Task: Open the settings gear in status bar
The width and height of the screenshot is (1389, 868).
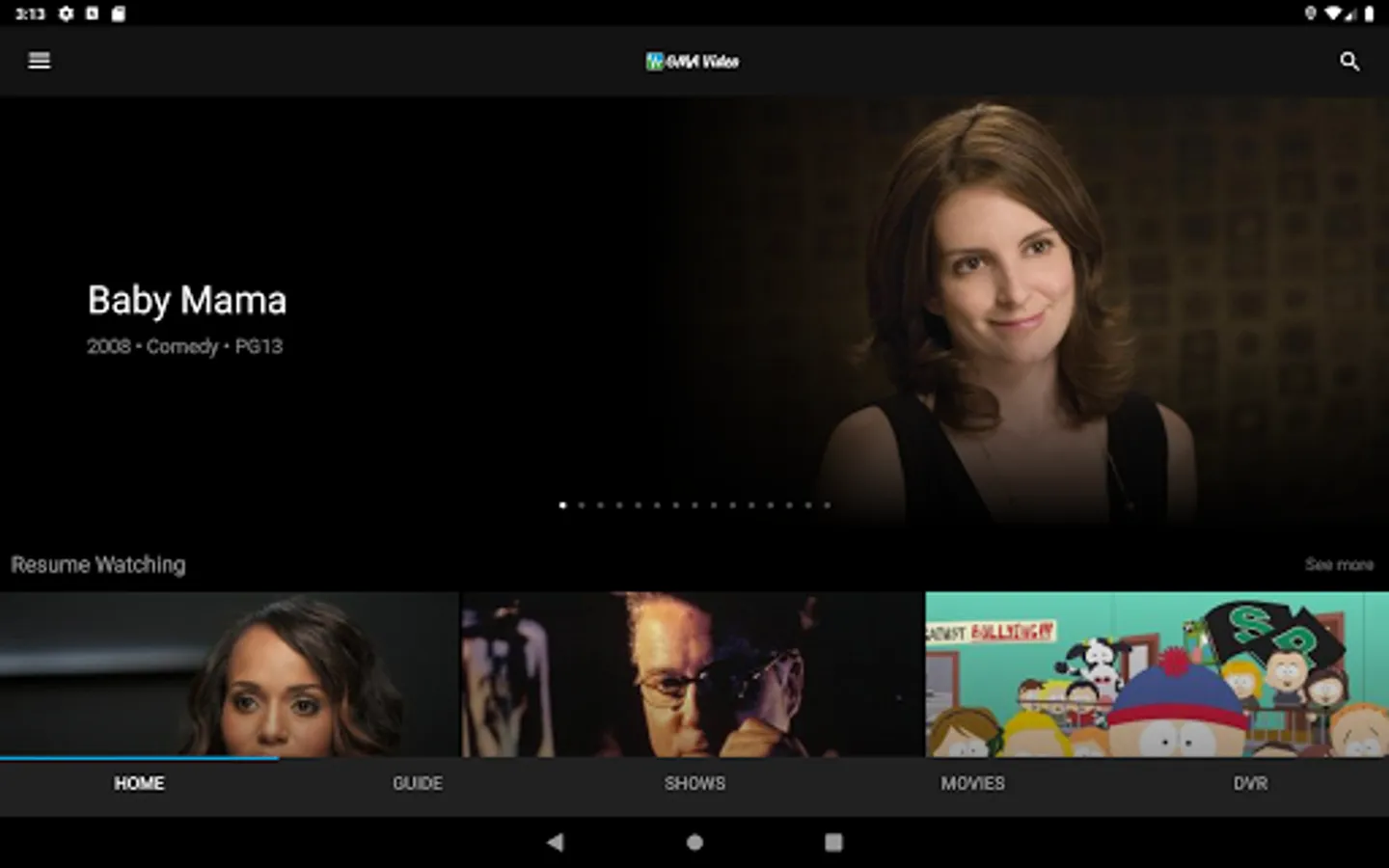Action: click(x=66, y=14)
